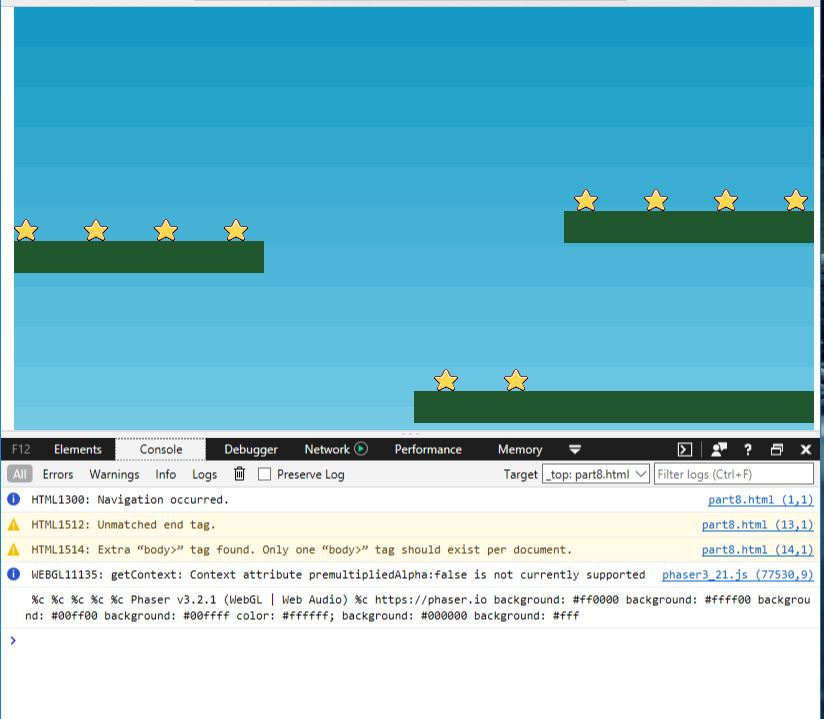Expand more tools dropdown arrow after Memory

(575, 449)
